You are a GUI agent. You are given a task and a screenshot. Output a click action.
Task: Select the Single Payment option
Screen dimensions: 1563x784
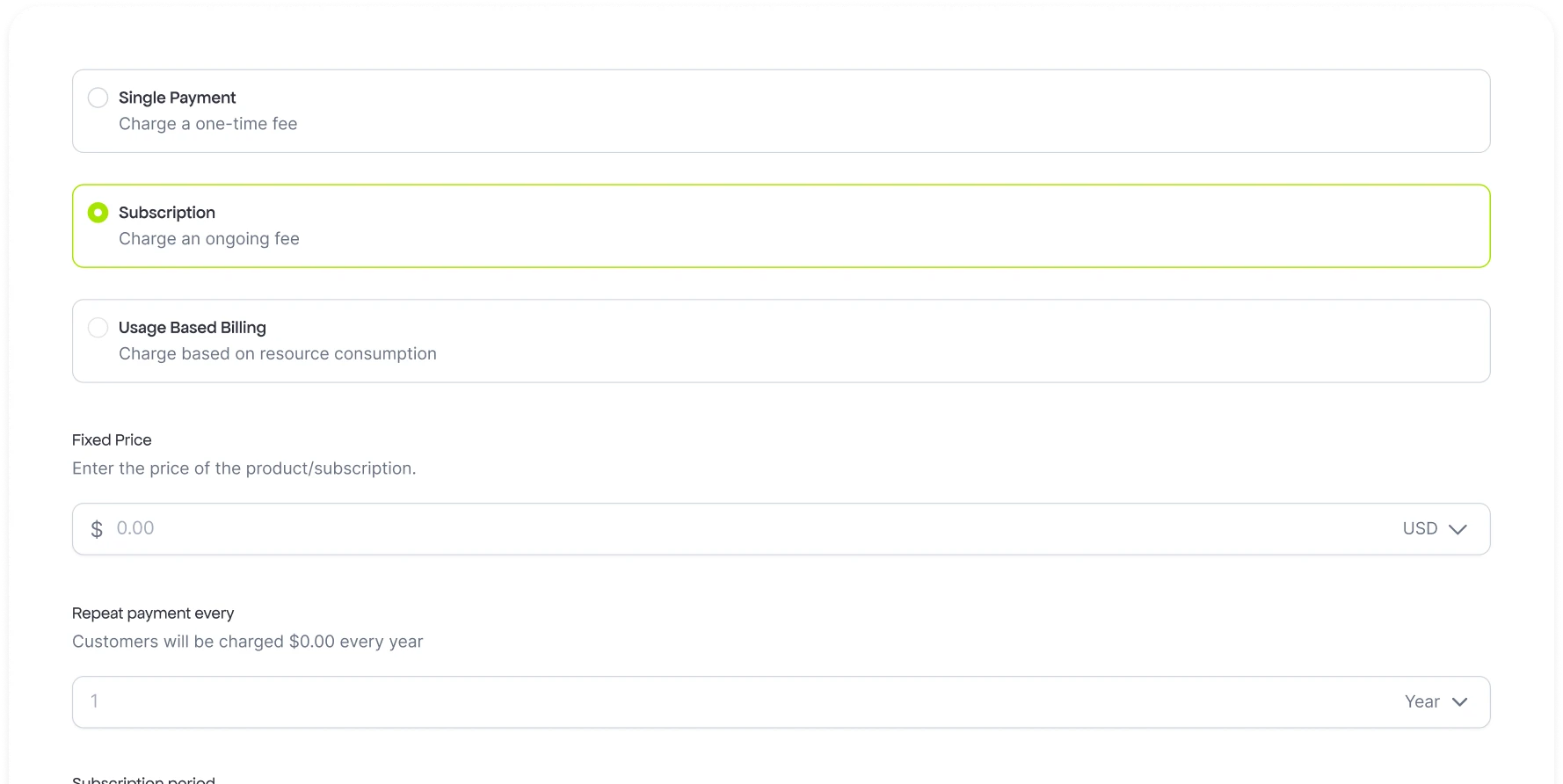click(x=98, y=98)
